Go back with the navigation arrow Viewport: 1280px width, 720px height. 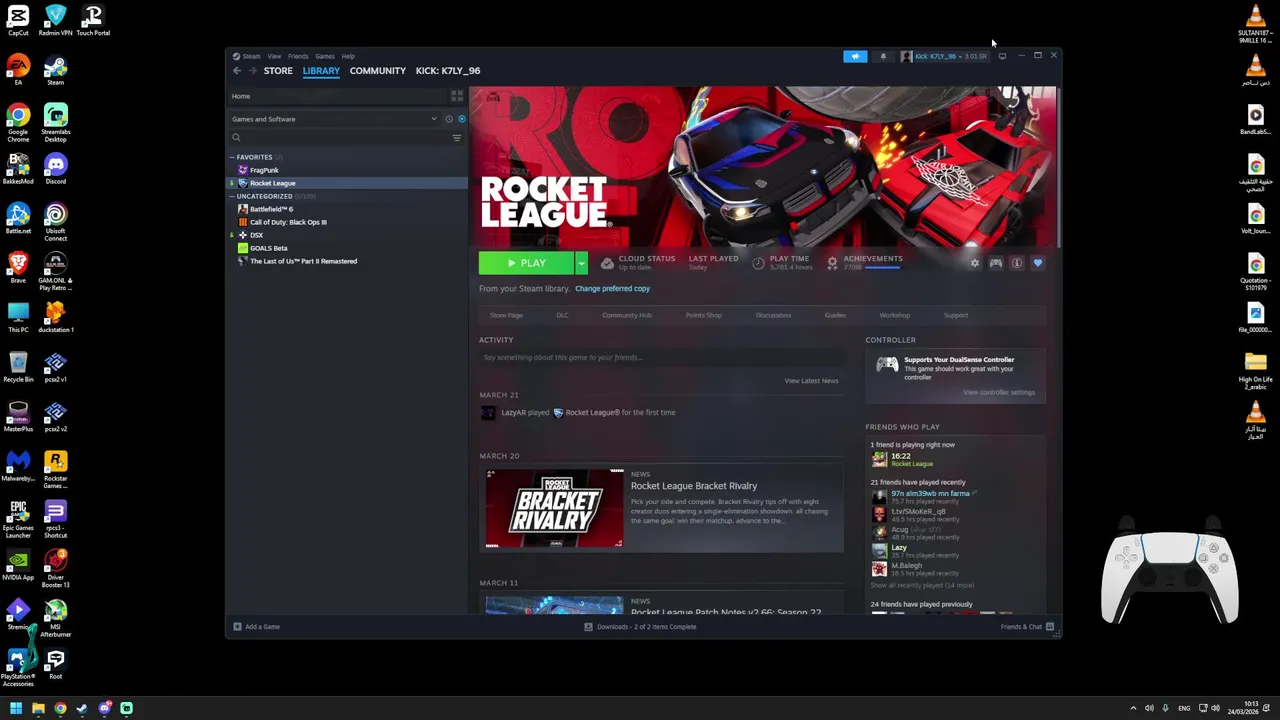point(237,71)
